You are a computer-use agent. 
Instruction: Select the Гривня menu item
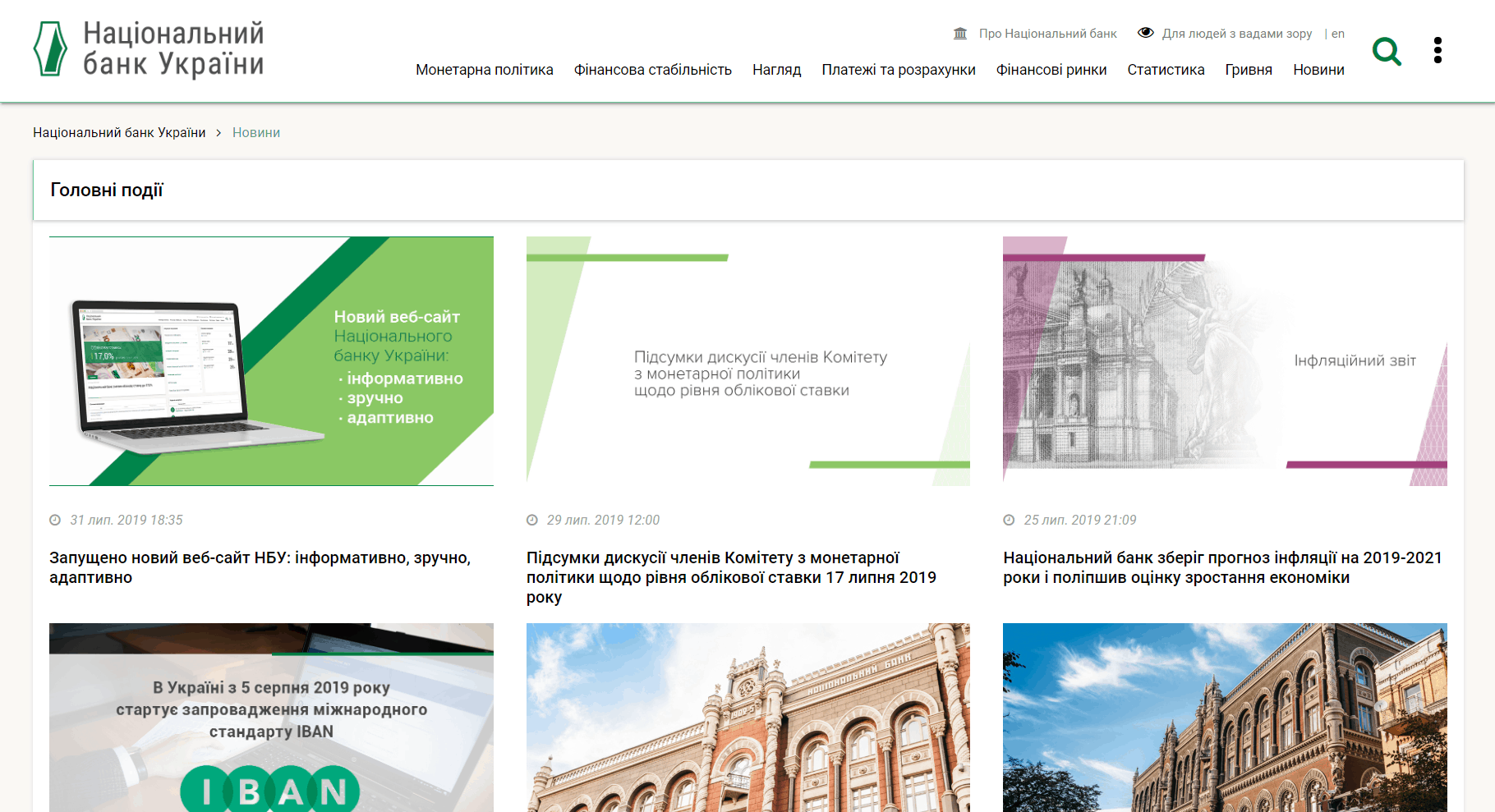pyautogui.click(x=1248, y=70)
